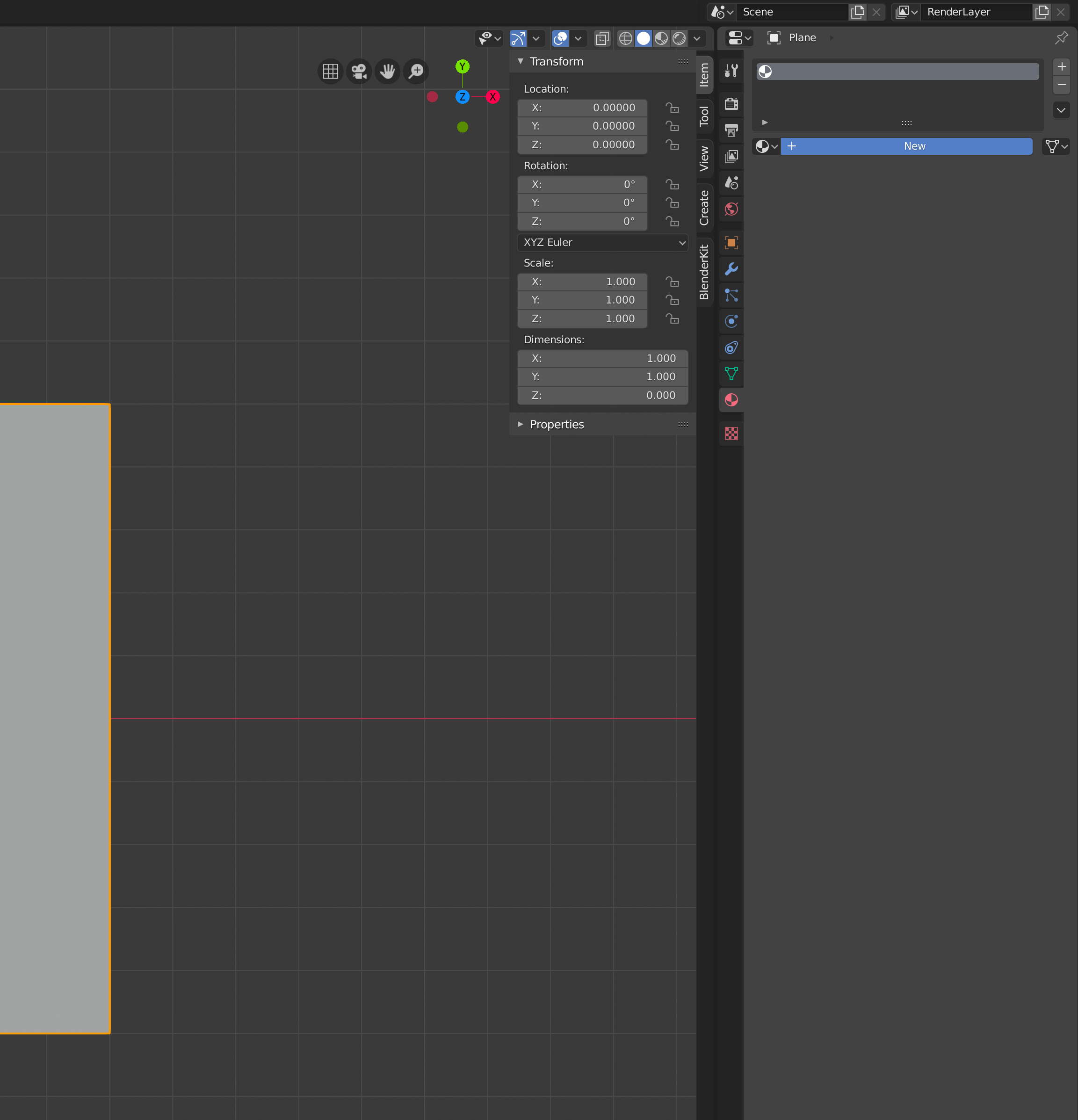Switch to rendered shading

tap(679, 38)
